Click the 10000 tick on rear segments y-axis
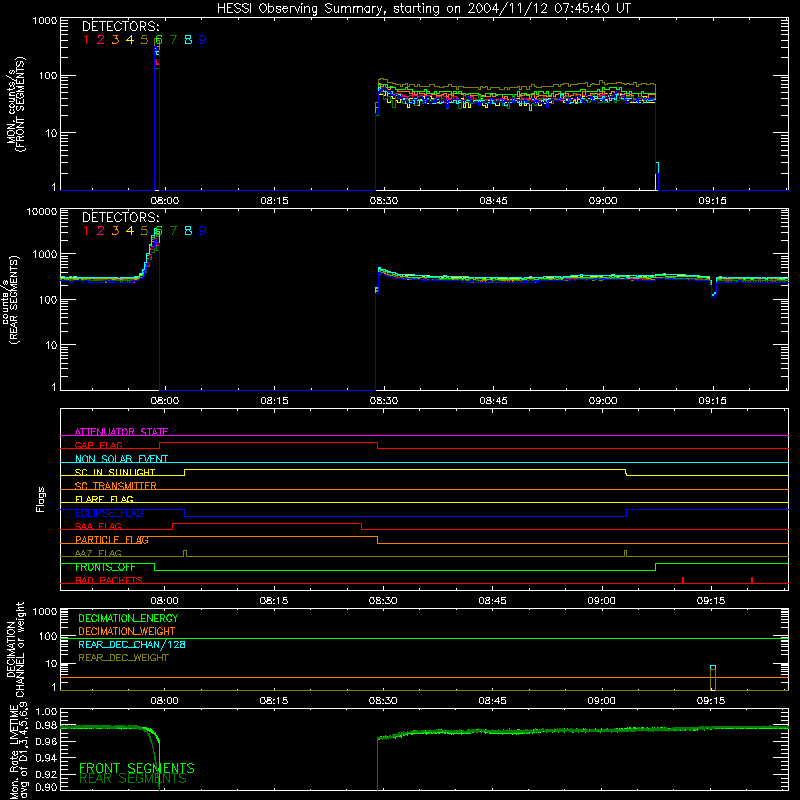This screenshot has height=800, width=800. (42, 212)
